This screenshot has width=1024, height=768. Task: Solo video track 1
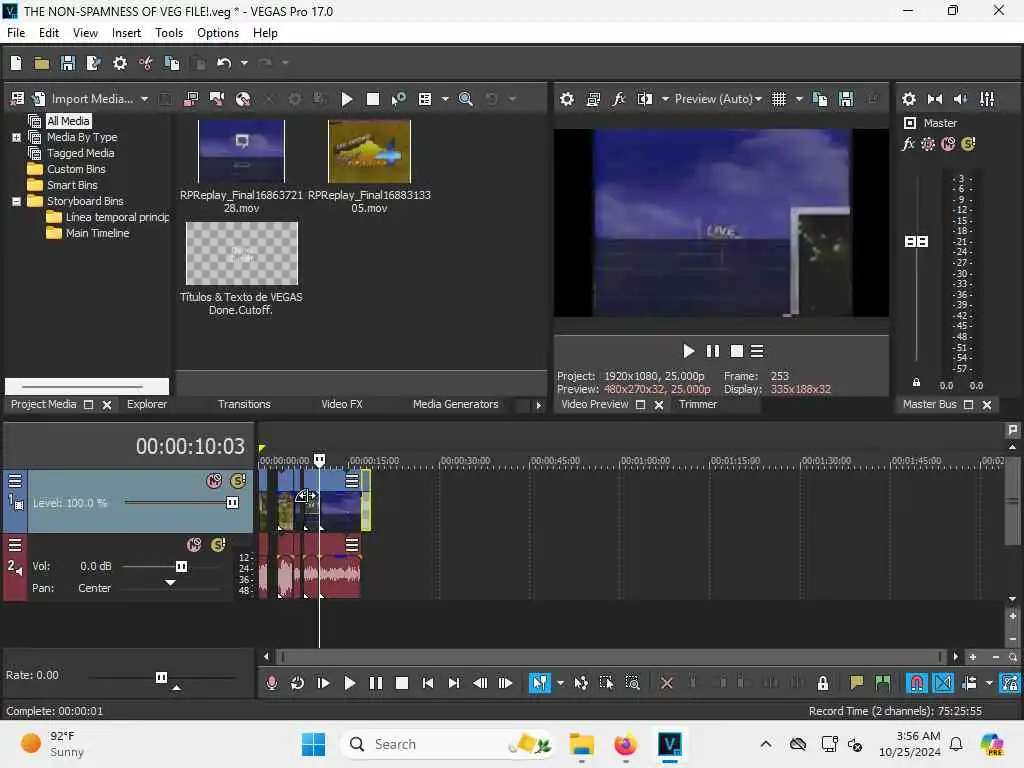click(238, 481)
